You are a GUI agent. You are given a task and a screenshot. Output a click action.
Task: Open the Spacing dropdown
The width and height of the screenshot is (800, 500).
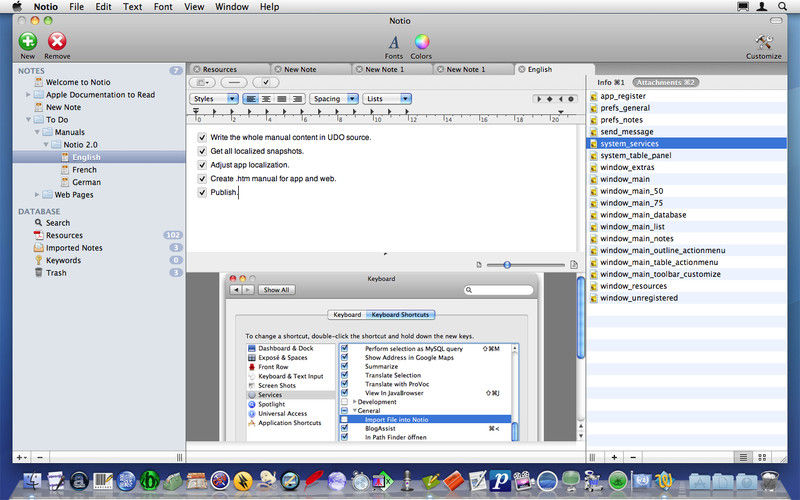click(x=334, y=99)
